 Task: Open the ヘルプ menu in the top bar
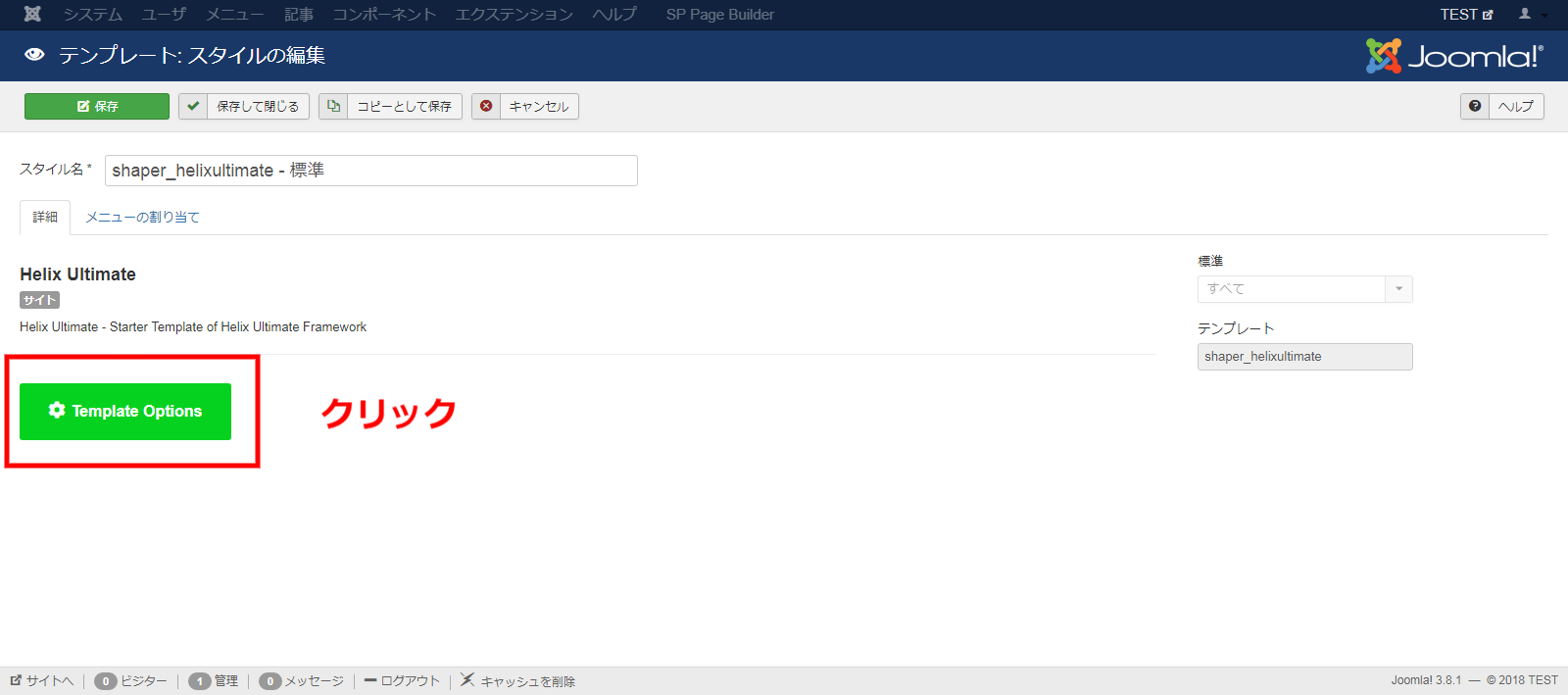pos(614,15)
